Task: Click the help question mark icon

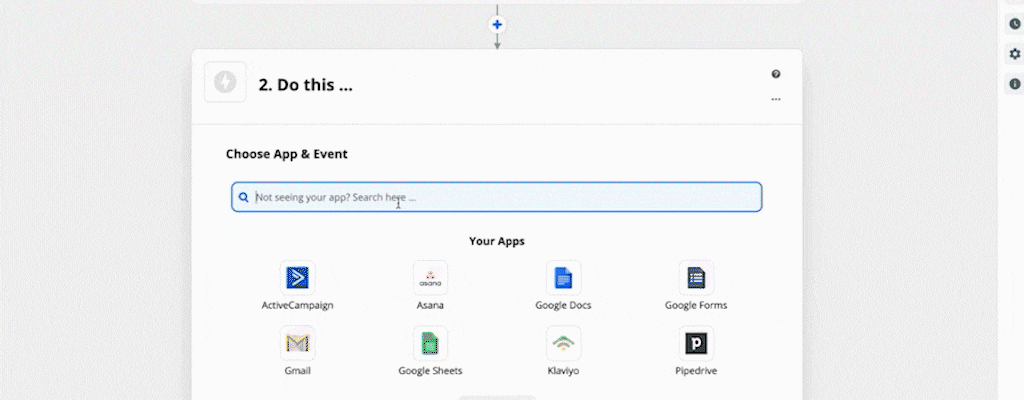Action: coord(776,74)
